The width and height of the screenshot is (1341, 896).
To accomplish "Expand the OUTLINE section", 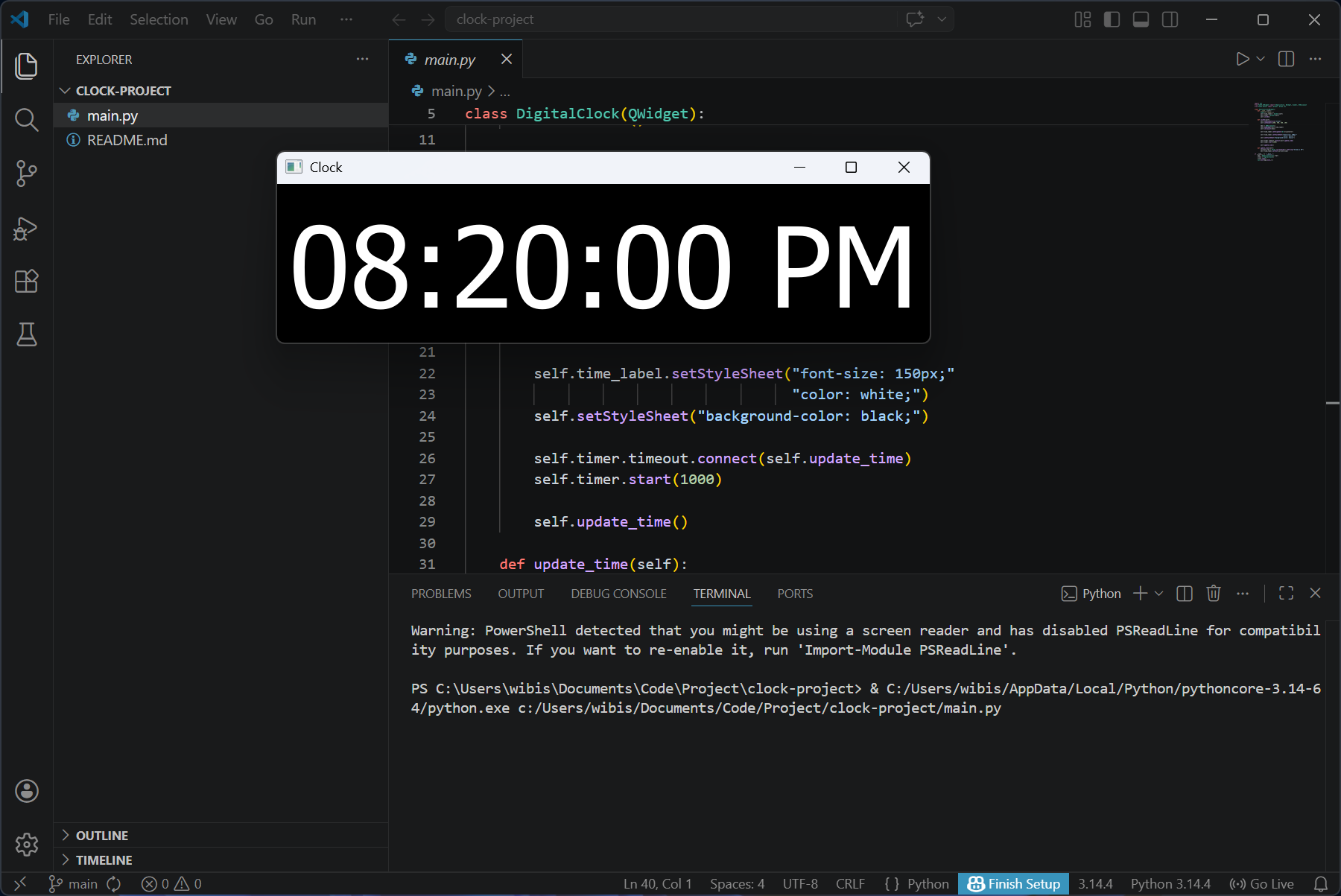I will pyautogui.click(x=102, y=836).
